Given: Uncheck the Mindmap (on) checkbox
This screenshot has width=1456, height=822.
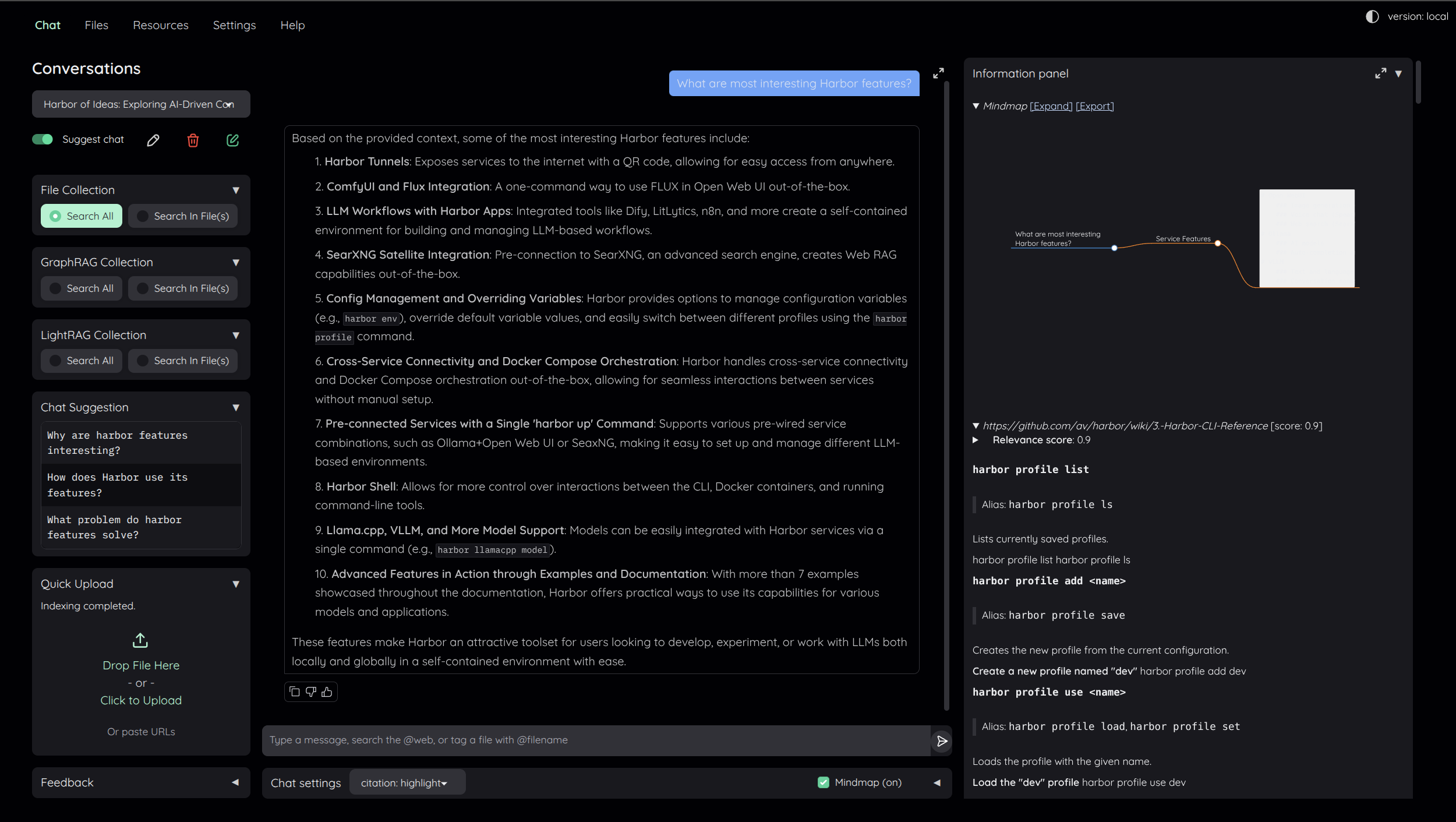Looking at the screenshot, I should click(x=823, y=782).
